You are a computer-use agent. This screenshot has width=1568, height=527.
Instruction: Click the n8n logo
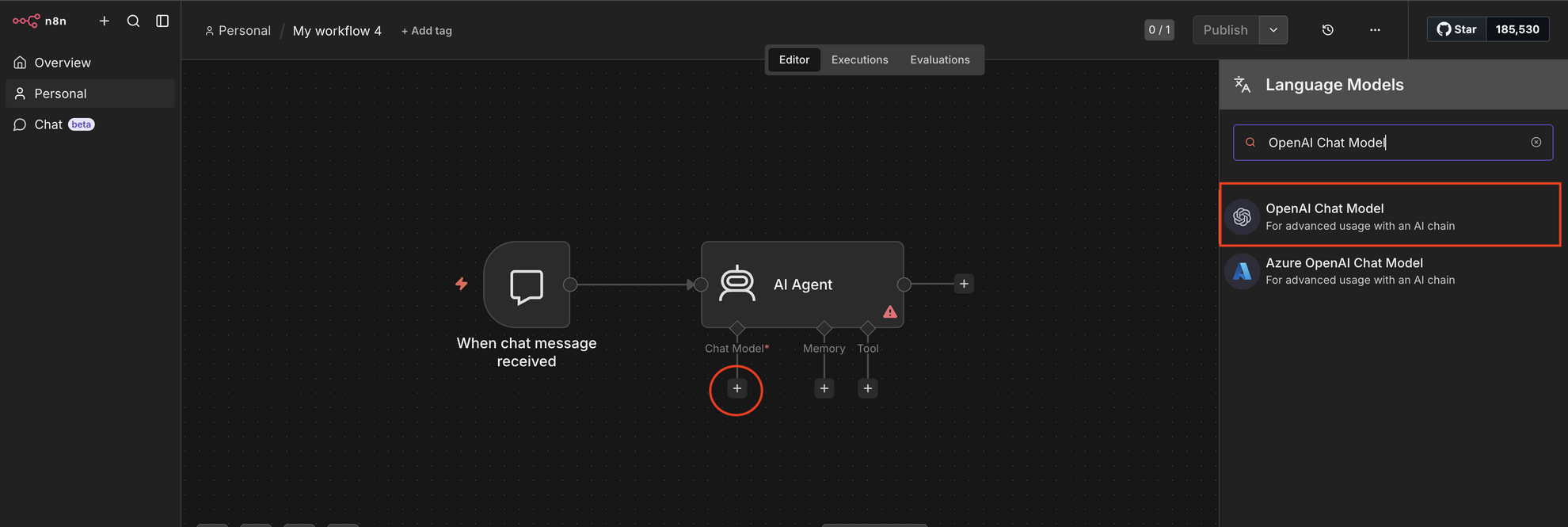40,21
